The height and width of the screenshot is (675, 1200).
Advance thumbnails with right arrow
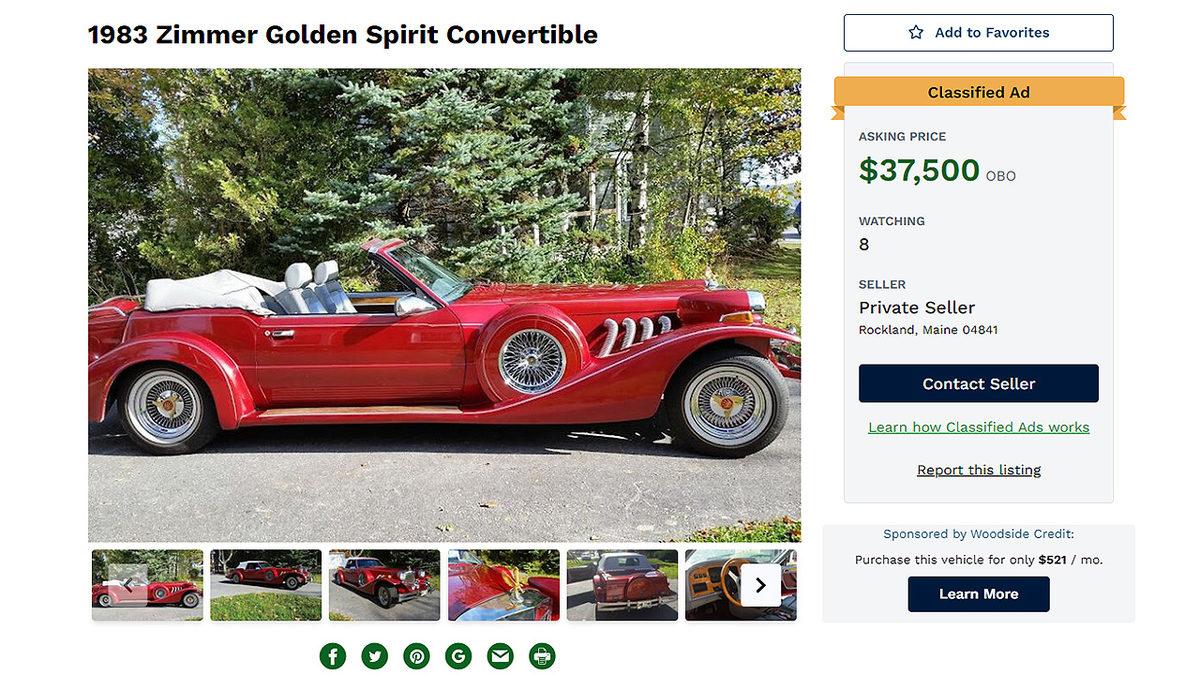[x=761, y=586]
